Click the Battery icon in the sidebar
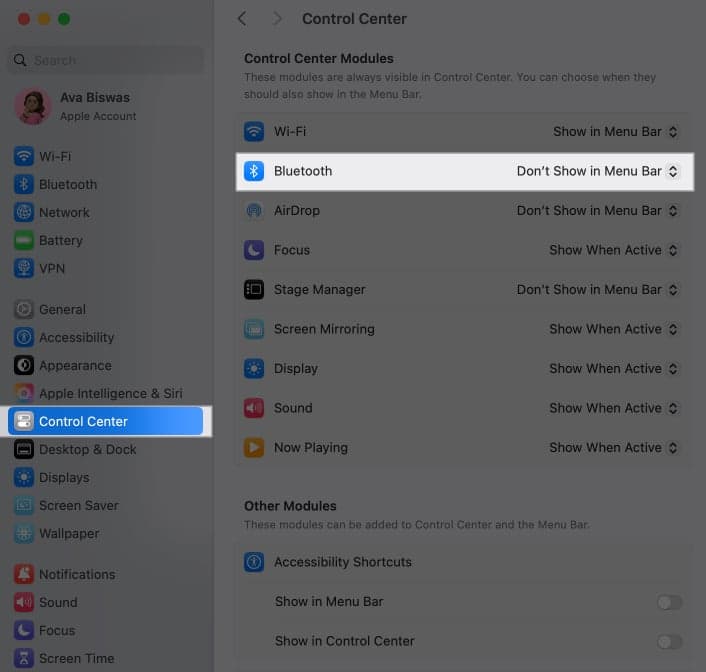Viewport: 706px width, 672px height. (23, 240)
